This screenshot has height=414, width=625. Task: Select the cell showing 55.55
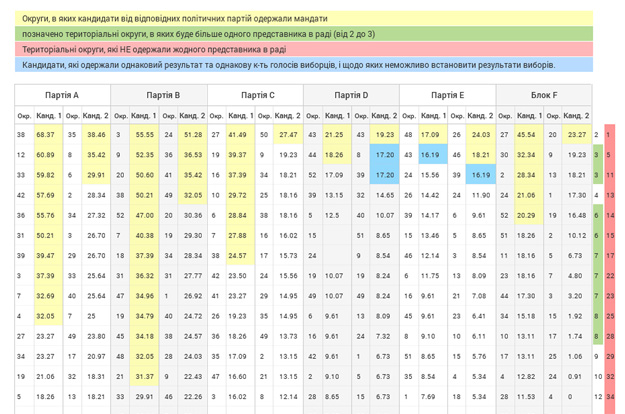click(144, 134)
